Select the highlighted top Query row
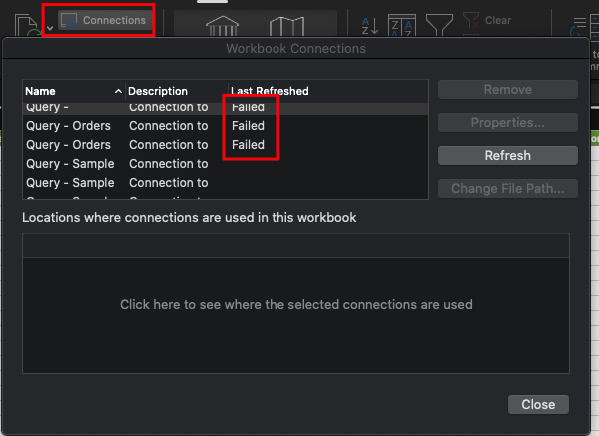 (225, 108)
